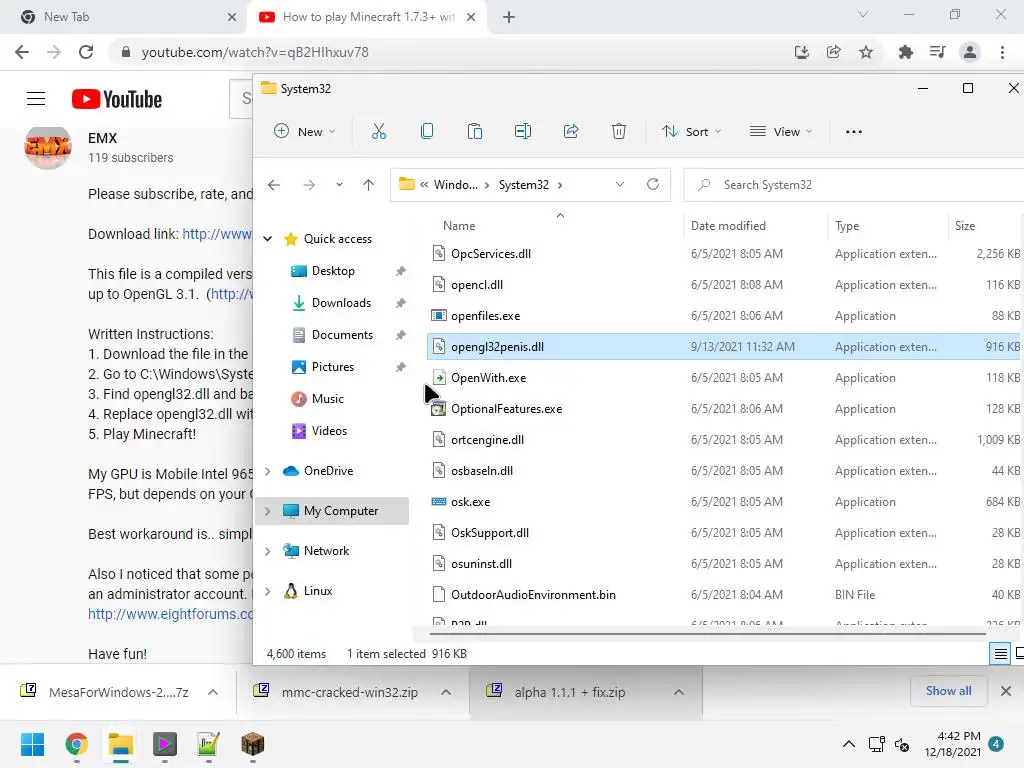Open options for MesaForWindows download
Screen dimensions: 1024x768
click(x=213, y=692)
